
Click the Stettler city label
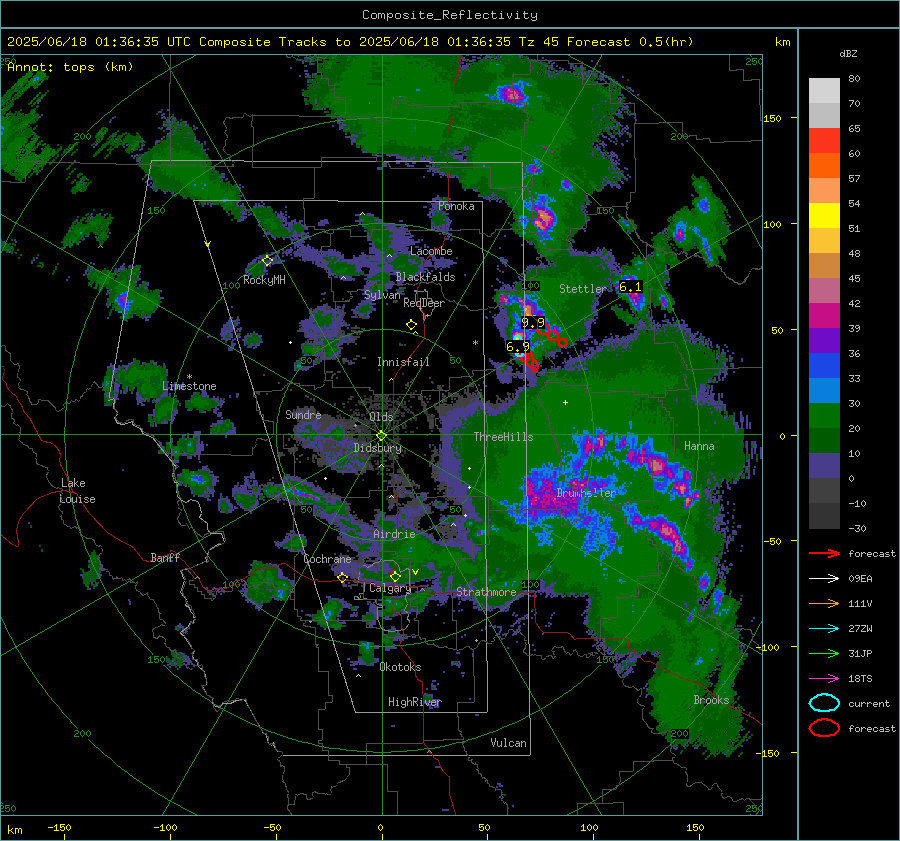click(583, 289)
